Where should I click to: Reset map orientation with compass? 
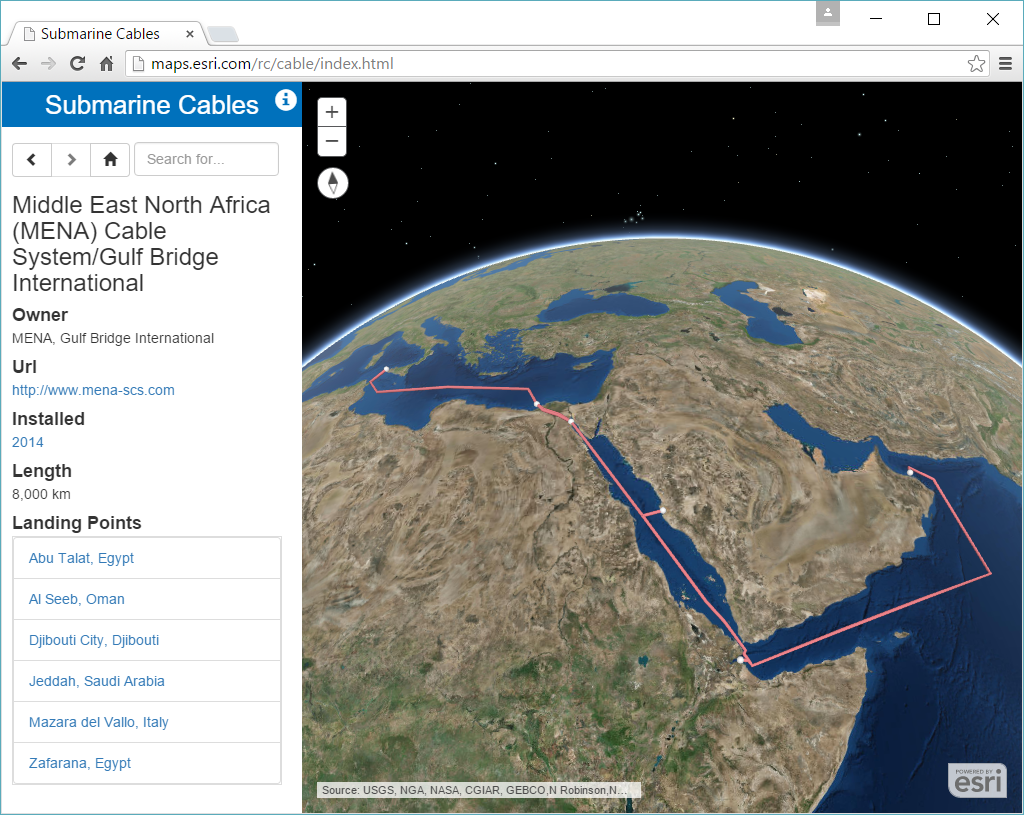click(333, 183)
